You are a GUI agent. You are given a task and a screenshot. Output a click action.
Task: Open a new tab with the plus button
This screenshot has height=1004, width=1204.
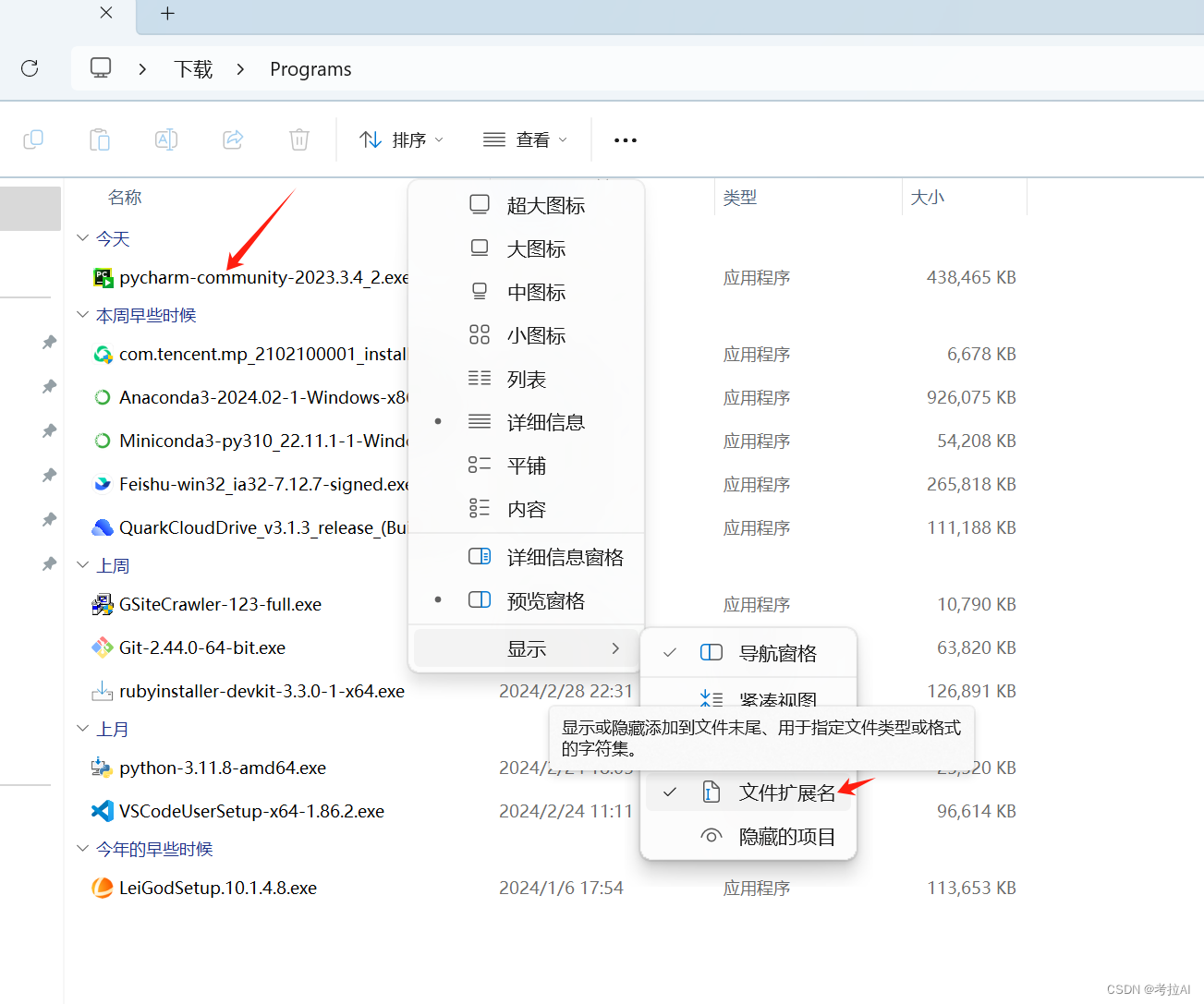pyautogui.click(x=167, y=13)
